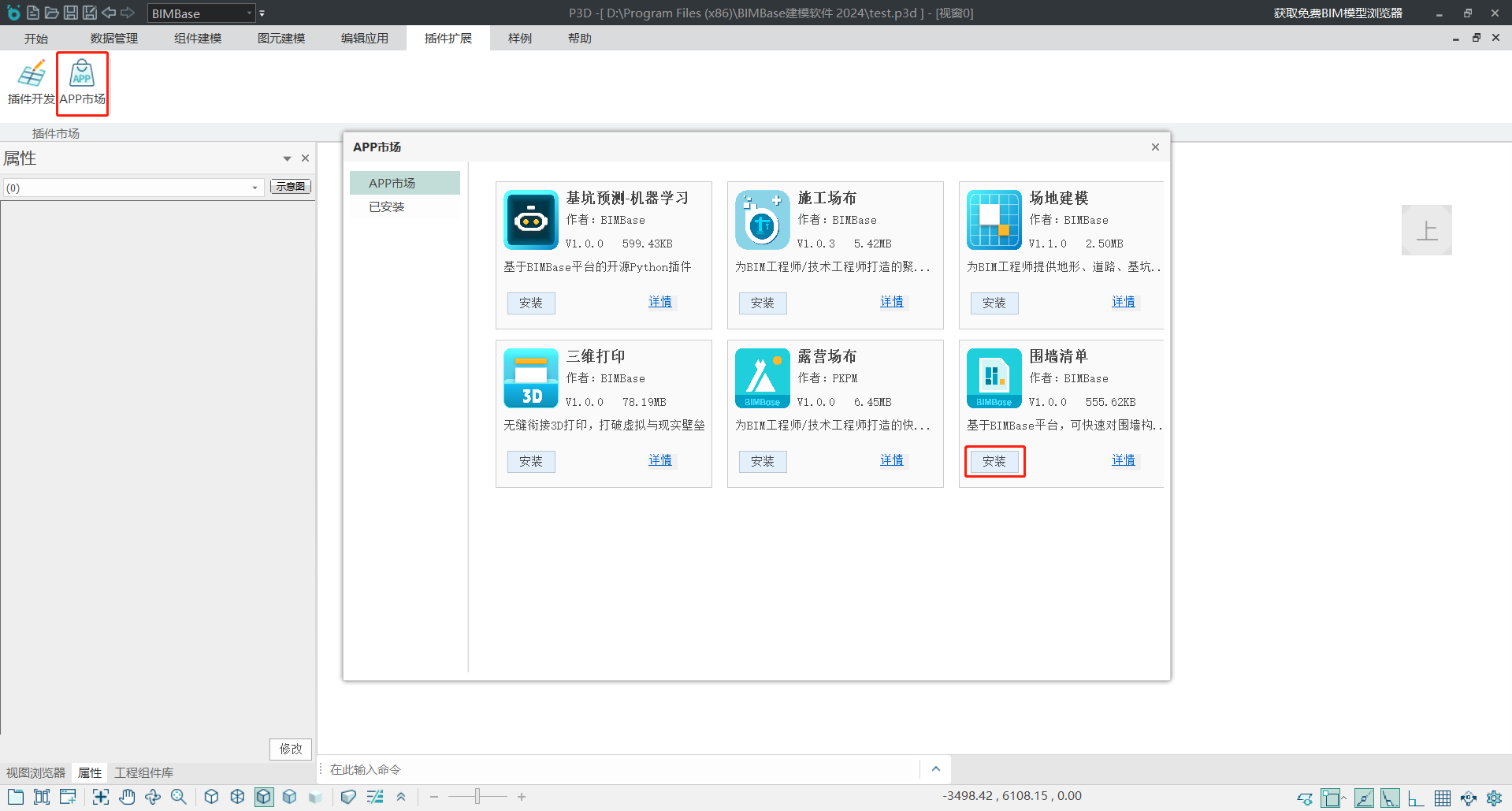Switch to the 组件建模 ribbon tab
The width and height of the screenshot is (1512, 811).
pos(198,39)
